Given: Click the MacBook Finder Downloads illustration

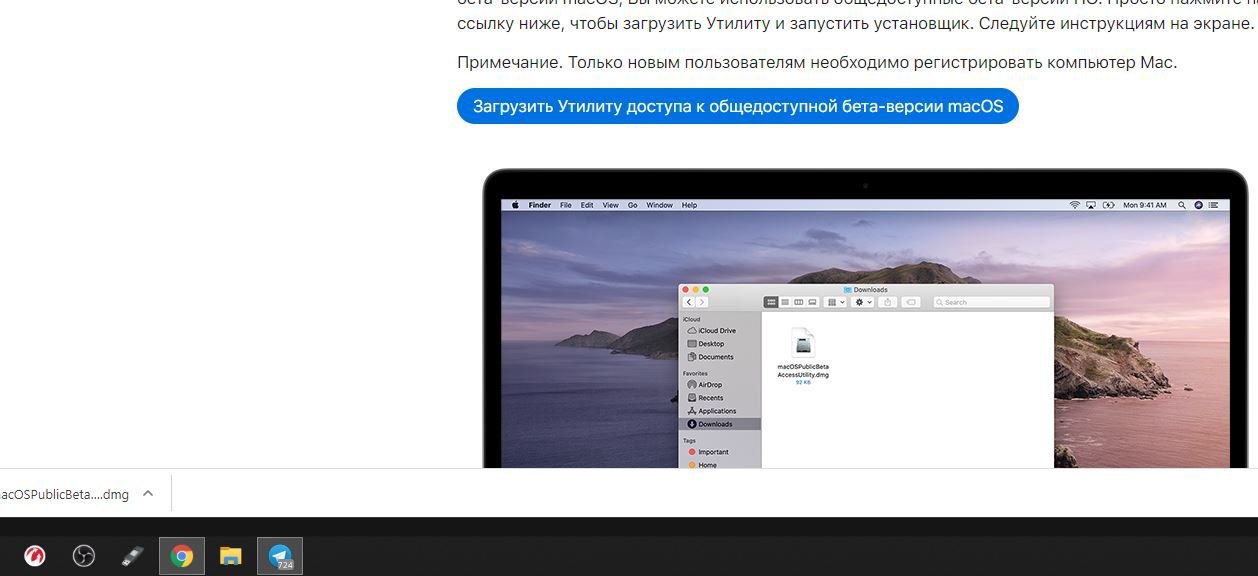Looking at the screenshot, I should point(865,318).
